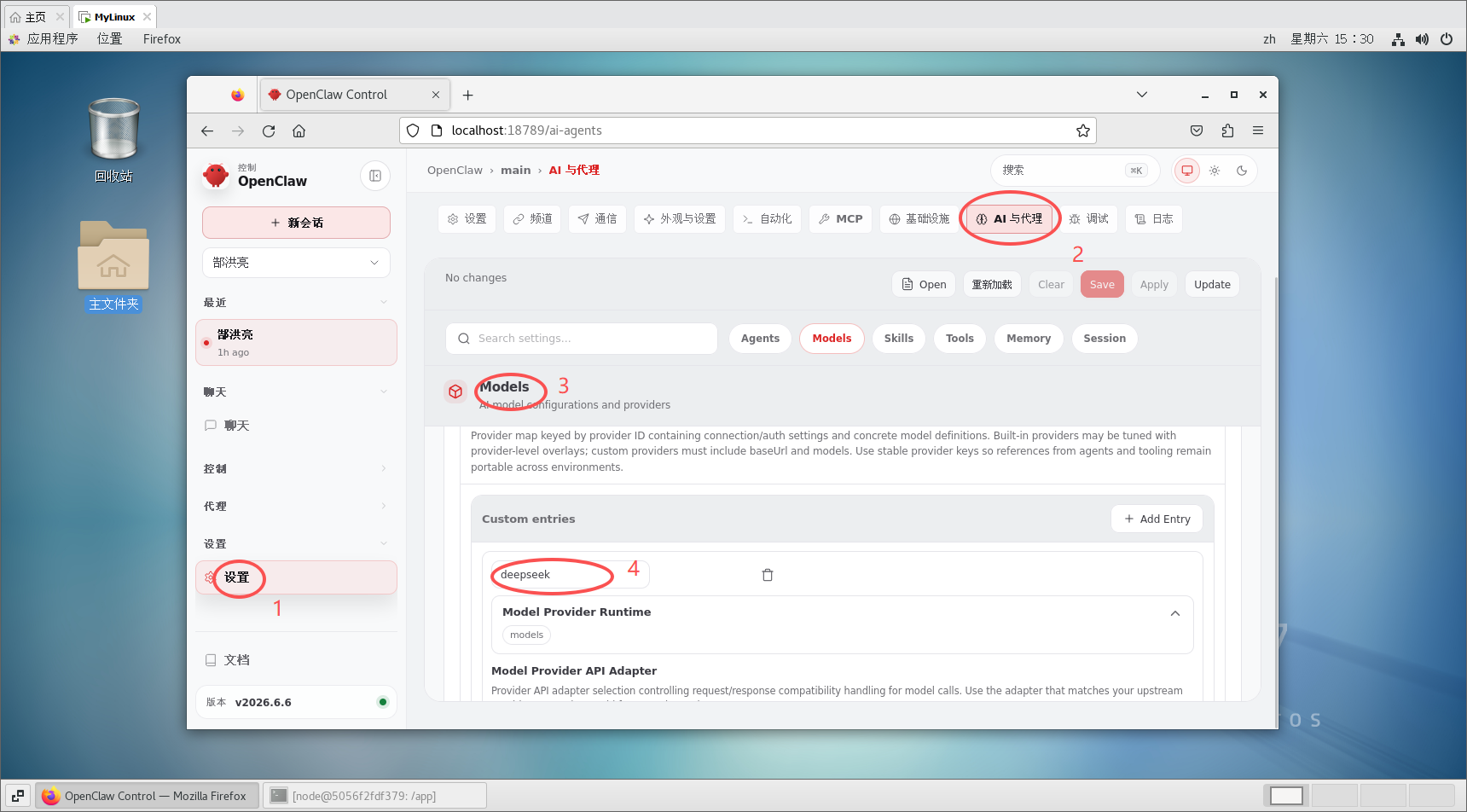Open the volume control tray icon
The width and height of the screenshot is (1467, 812).
pyautogui.click(x=1422, y=39)
